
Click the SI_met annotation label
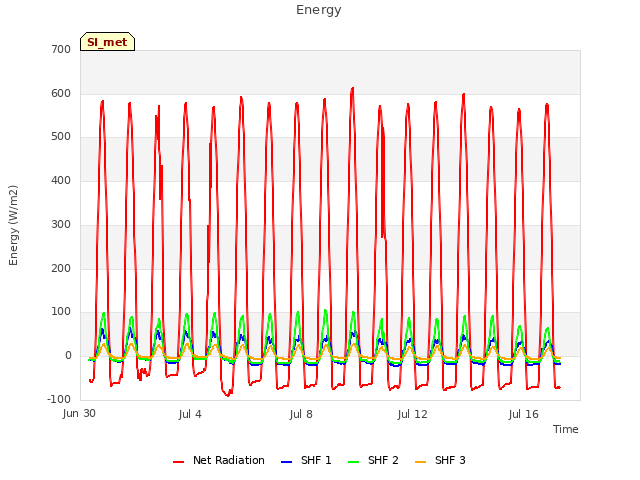[107, 42]
